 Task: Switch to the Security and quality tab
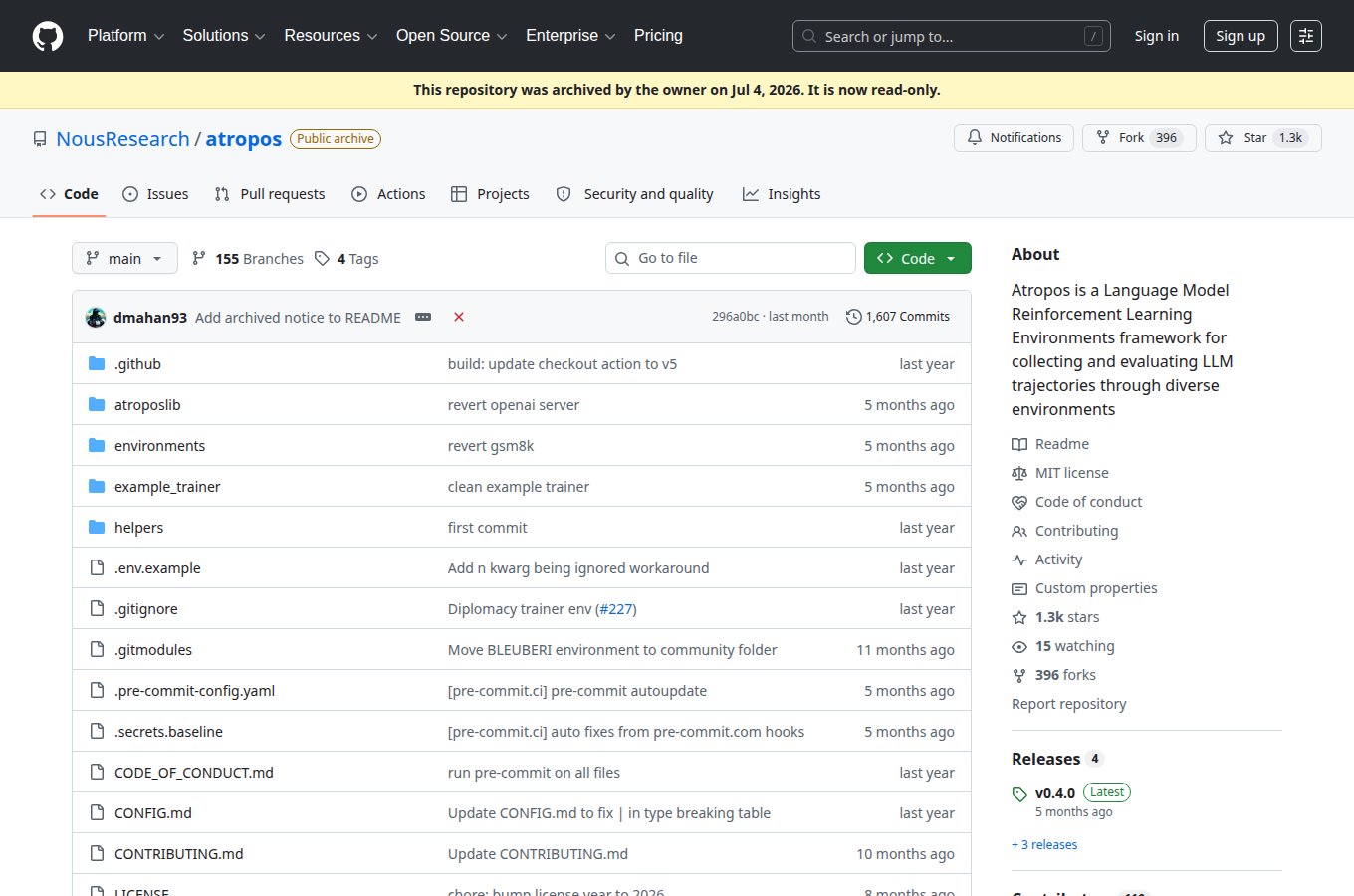634,194
